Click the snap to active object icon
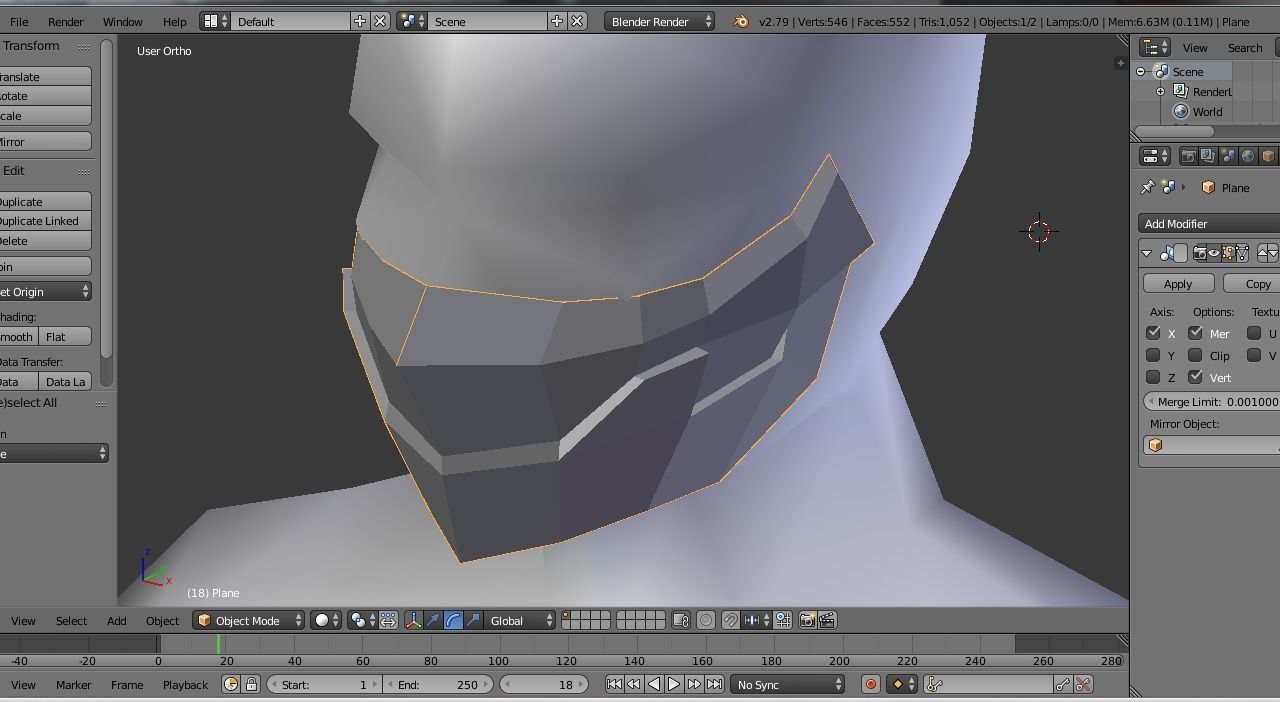Viewport: 1280px width, 702px height. tap(783, 621)
